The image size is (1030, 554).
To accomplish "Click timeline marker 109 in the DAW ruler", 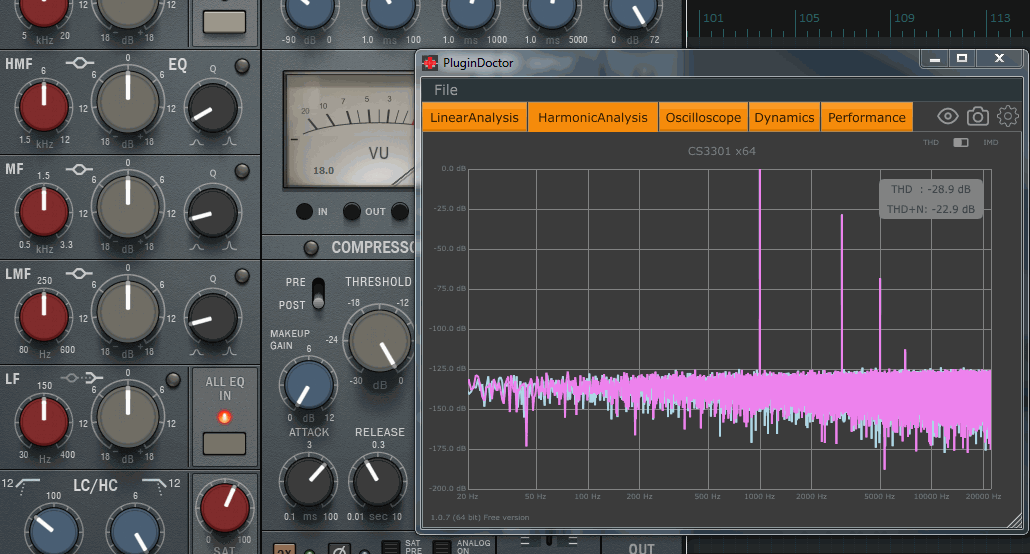I will pyautogui.click(x=905, y=18).
